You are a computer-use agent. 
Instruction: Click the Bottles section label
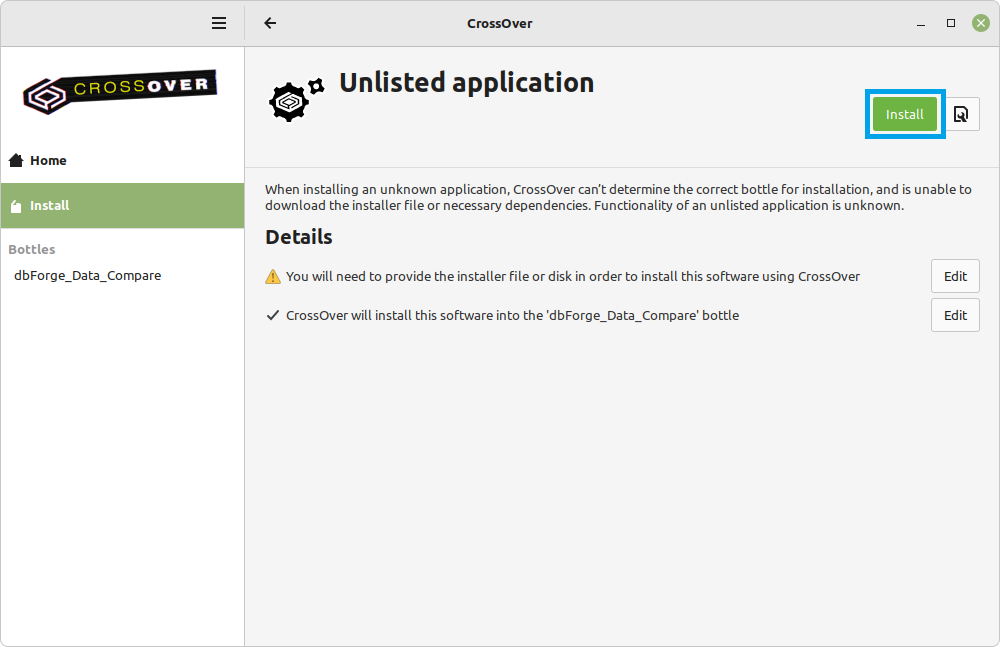point(32,249)
